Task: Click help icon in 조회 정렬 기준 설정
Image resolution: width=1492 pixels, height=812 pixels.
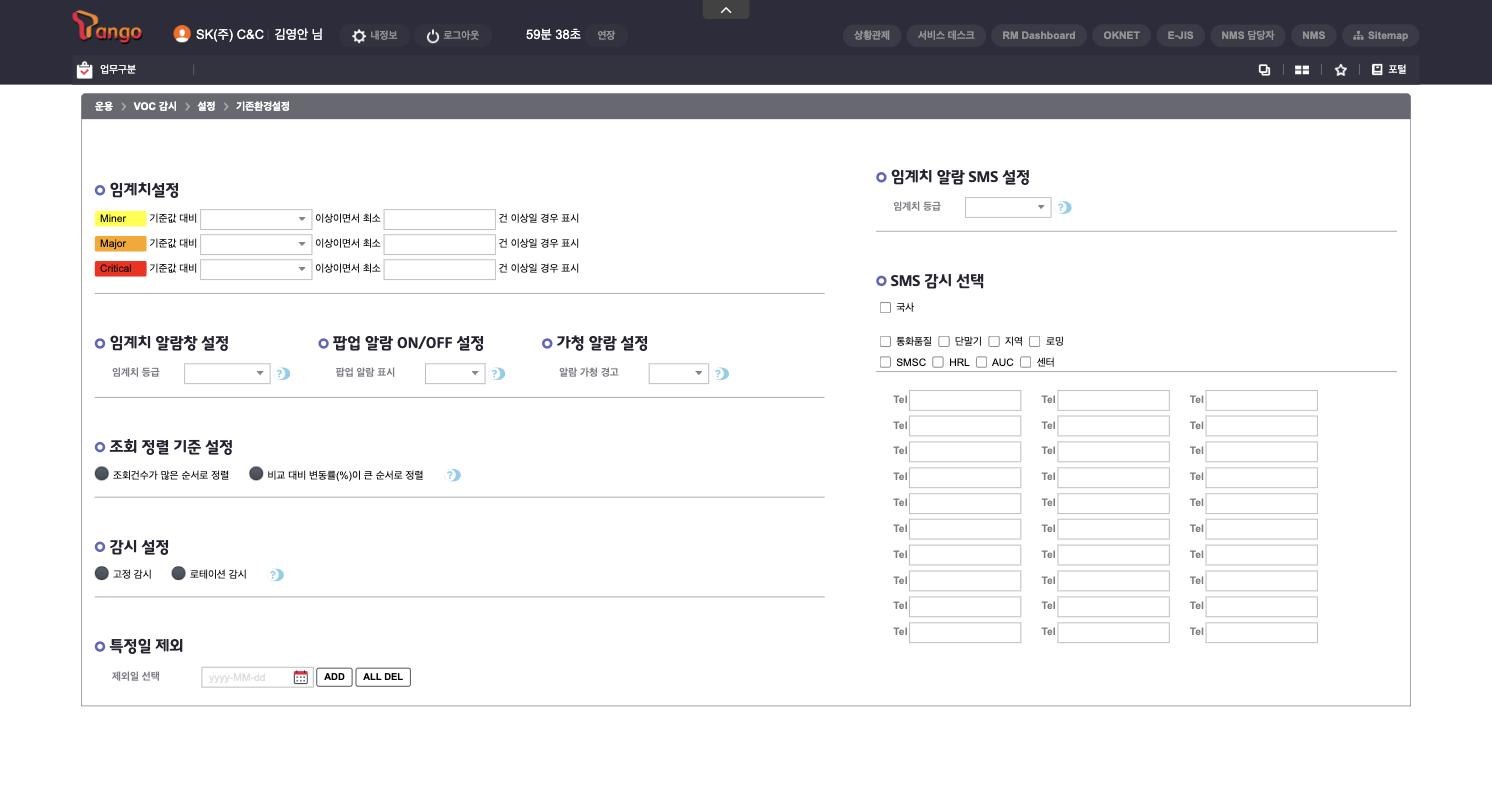Action: click(x=454, y=475)
